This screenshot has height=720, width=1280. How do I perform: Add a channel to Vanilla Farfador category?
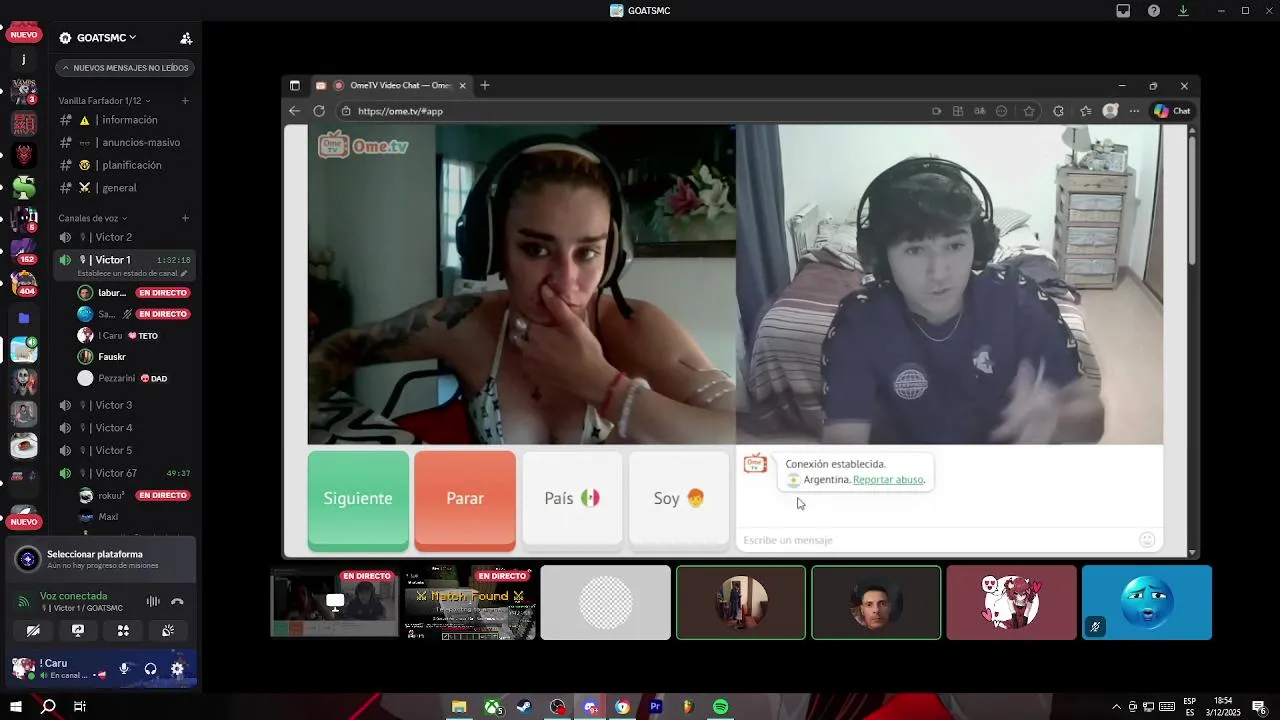(185, 101)
